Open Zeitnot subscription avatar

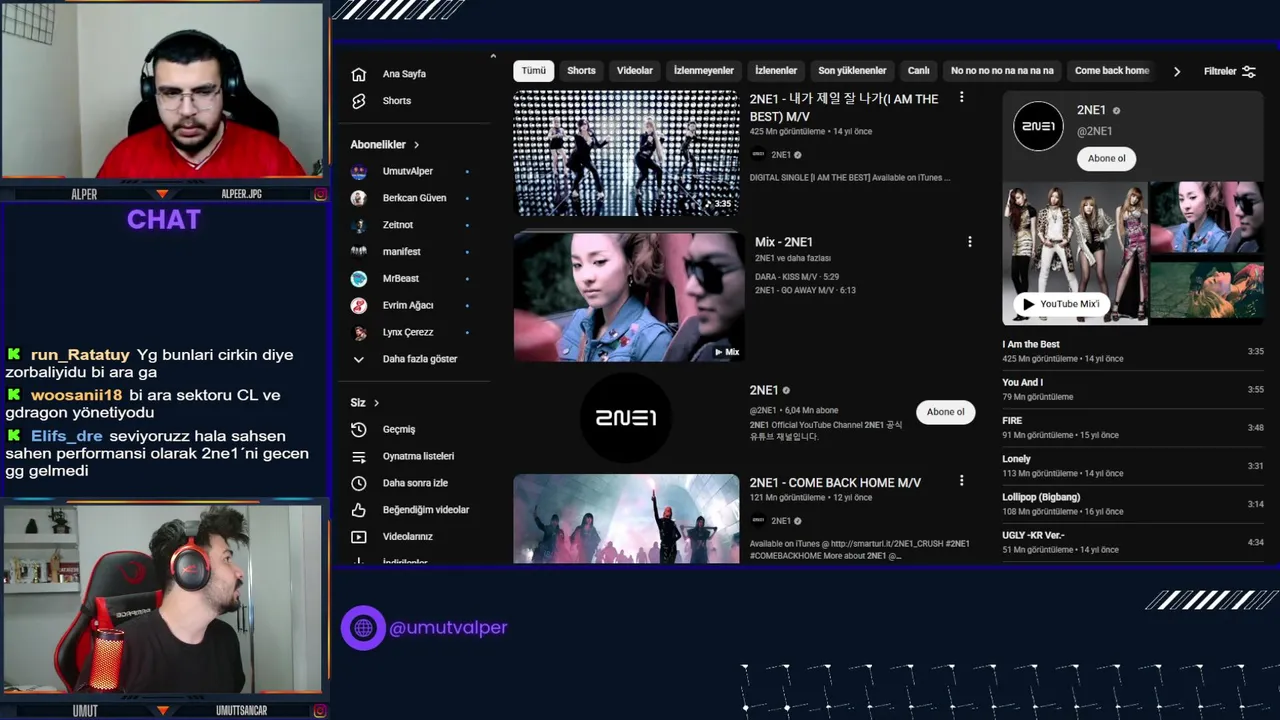point(359,225)
